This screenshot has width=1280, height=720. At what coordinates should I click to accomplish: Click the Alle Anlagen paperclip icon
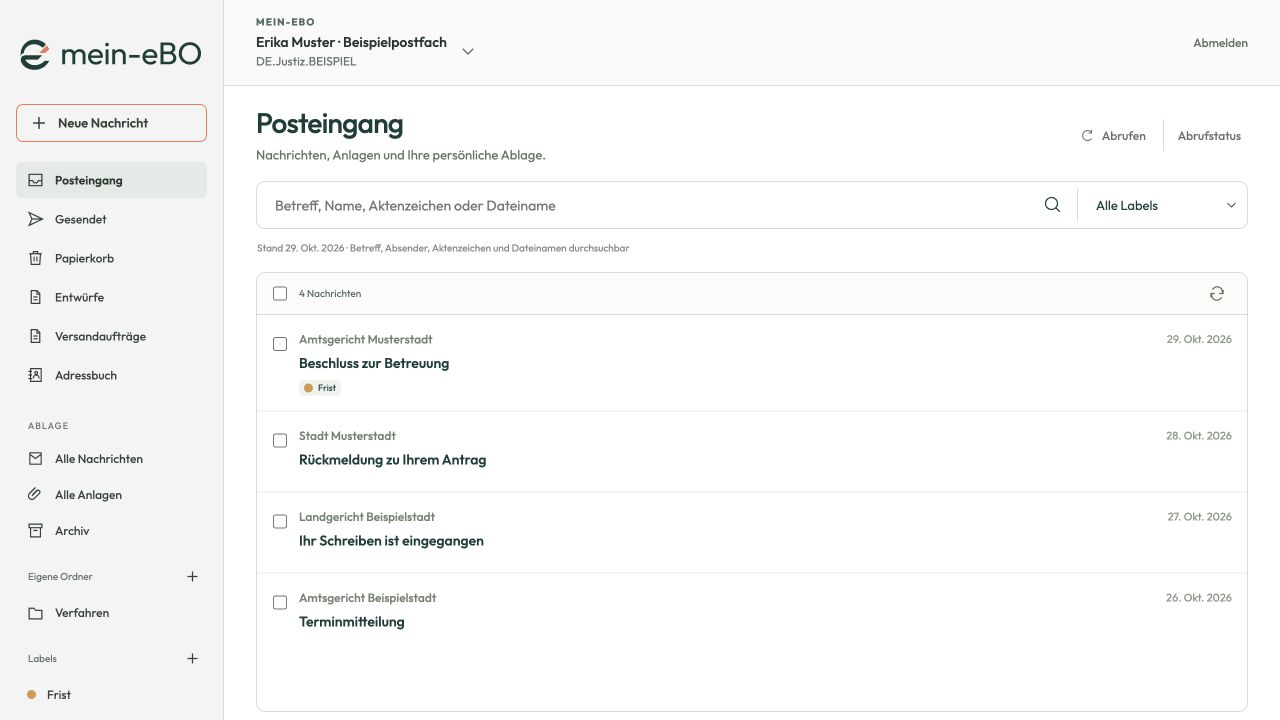point(36,495)
